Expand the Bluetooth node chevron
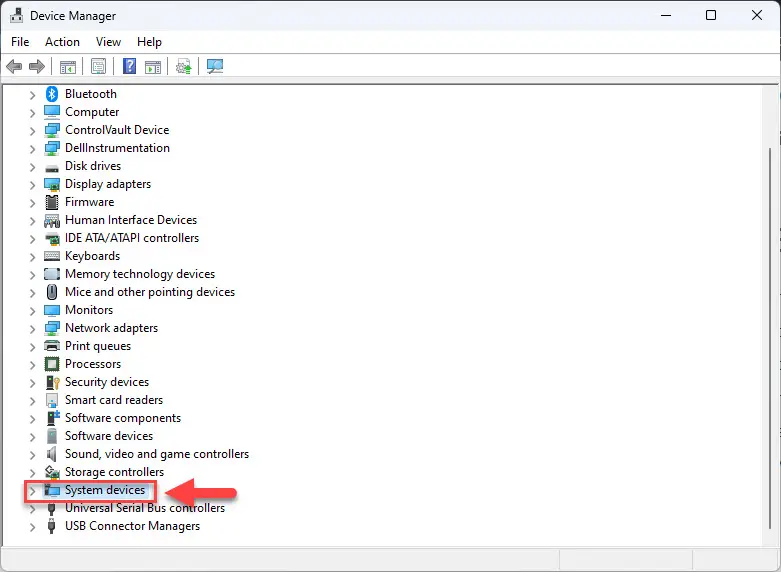 pos(32,95)
